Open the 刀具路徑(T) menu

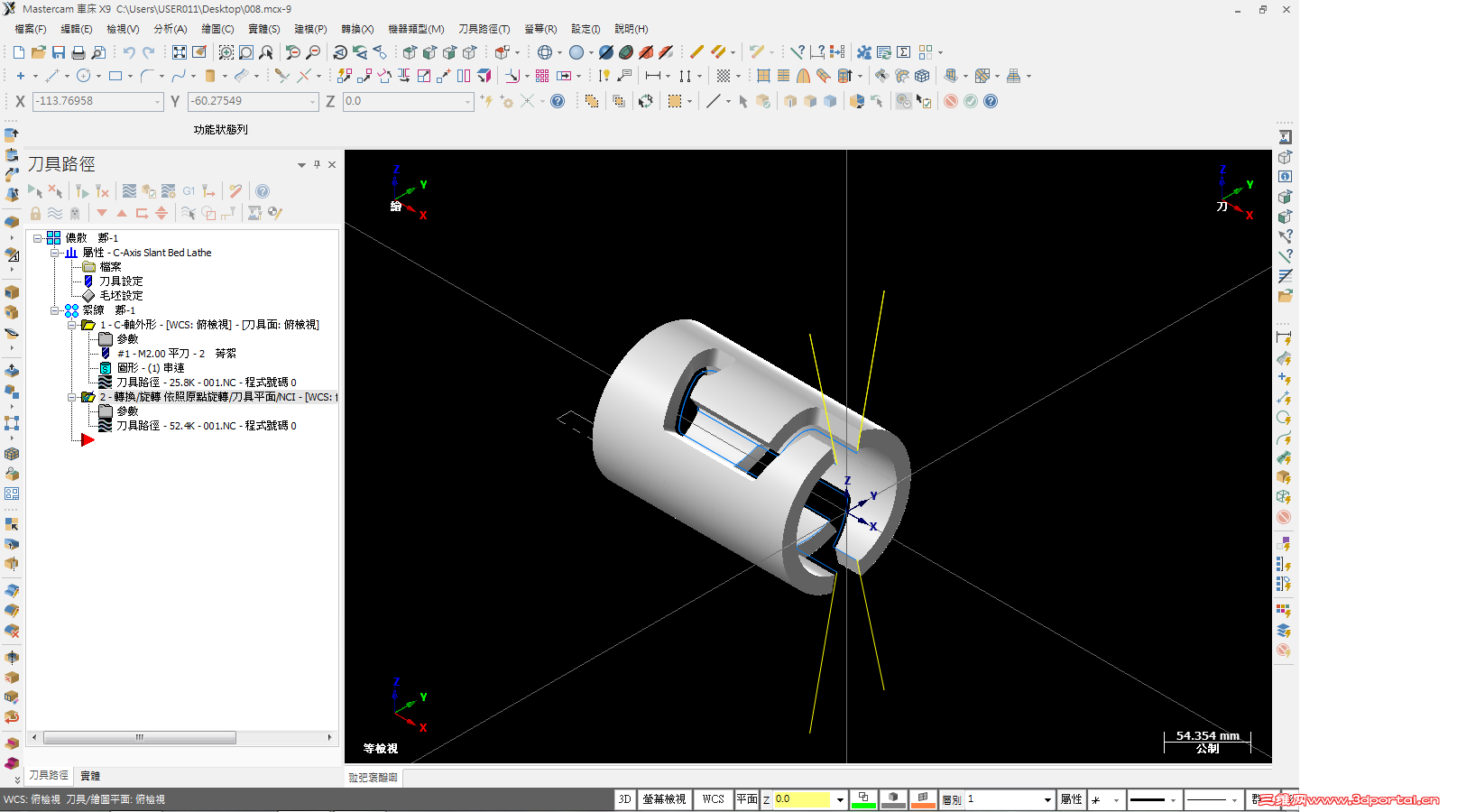click(x=484, y=29)
